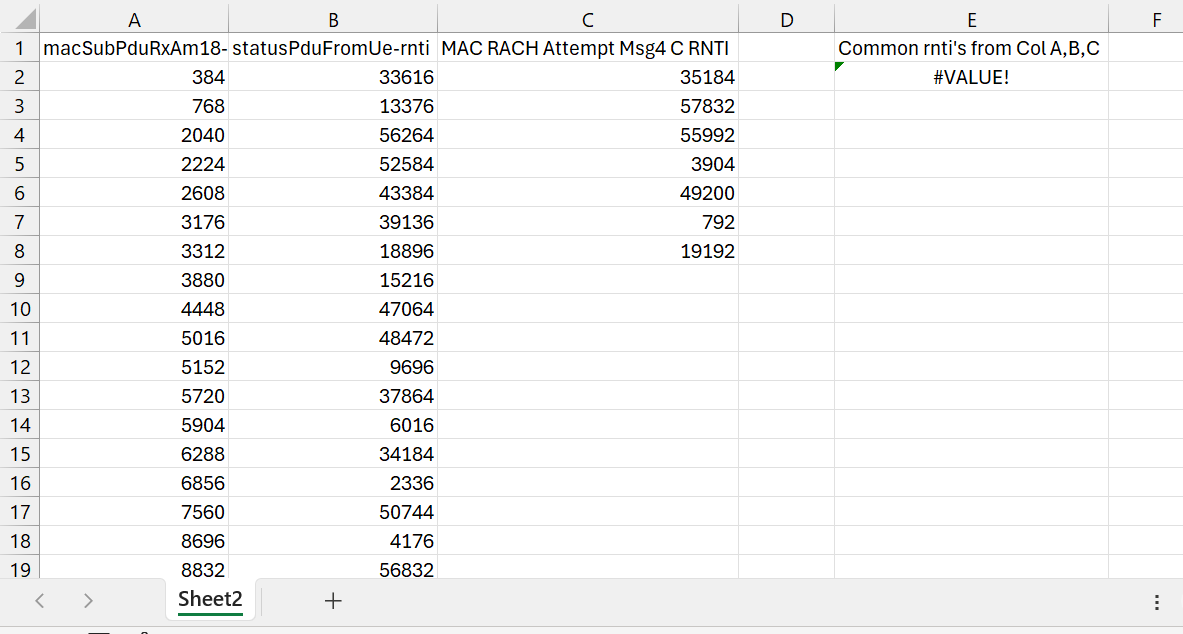Click the Common rnti's from Col A,B,C cell
1183x634 pixels.
point(970,47)
